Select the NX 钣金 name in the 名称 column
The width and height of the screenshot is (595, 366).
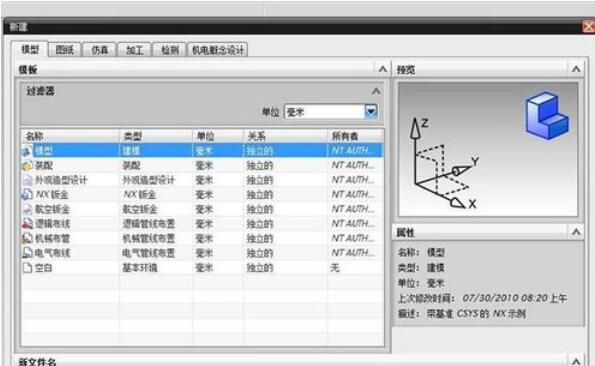(x=52, y=195)
